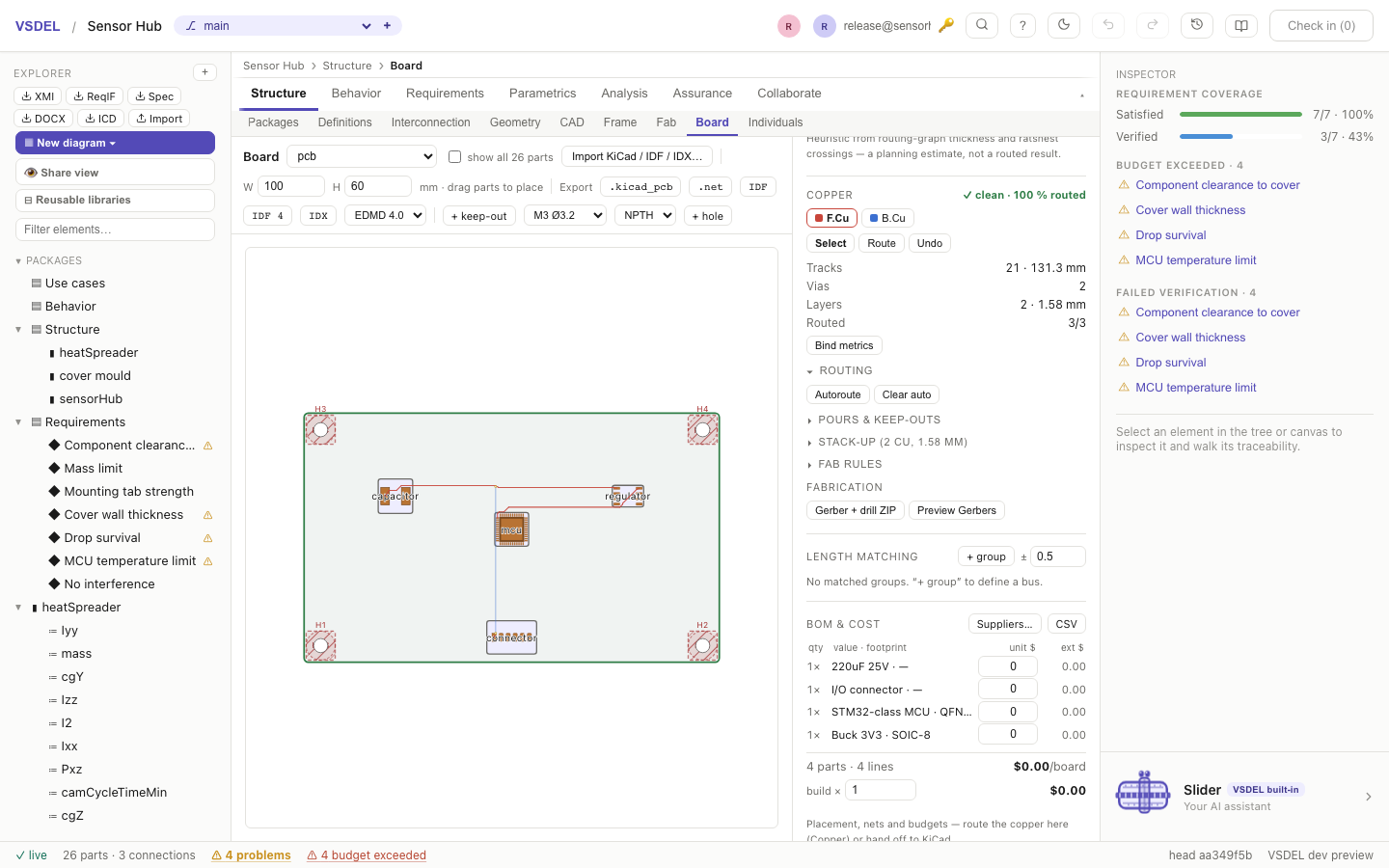Open the history clock icon
The width and height of the screenshot is (1389, 868).
[1197, 26]
